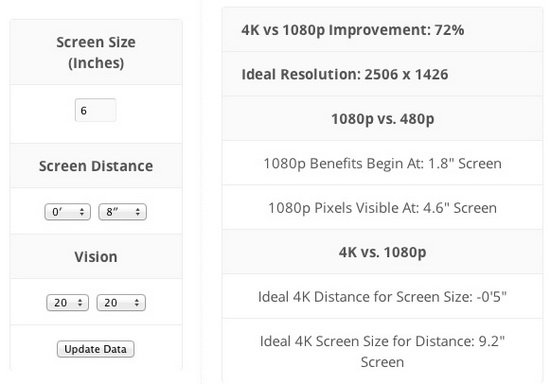Image resolution: width=550 pixels, height=384 pixels.
Task: Click the 1080p Pixels Visible At row
Action: [382, 208]
